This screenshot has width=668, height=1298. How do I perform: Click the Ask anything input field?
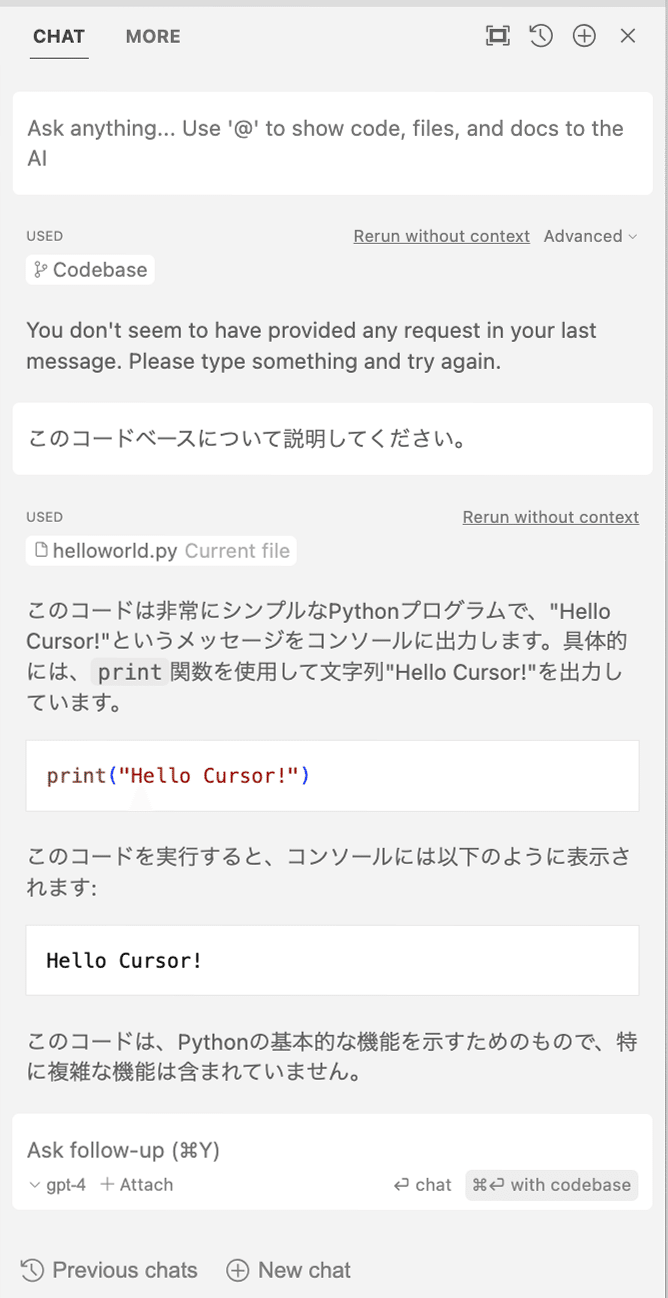coord(332,142)
